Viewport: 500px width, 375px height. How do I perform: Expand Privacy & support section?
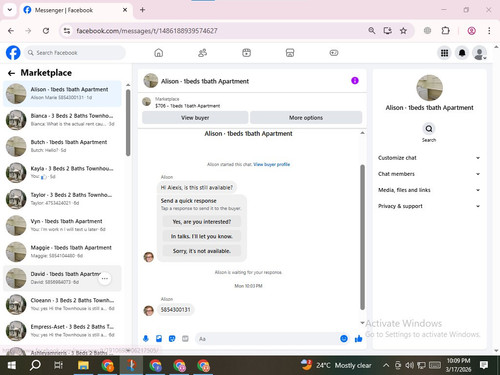(429, 206)
